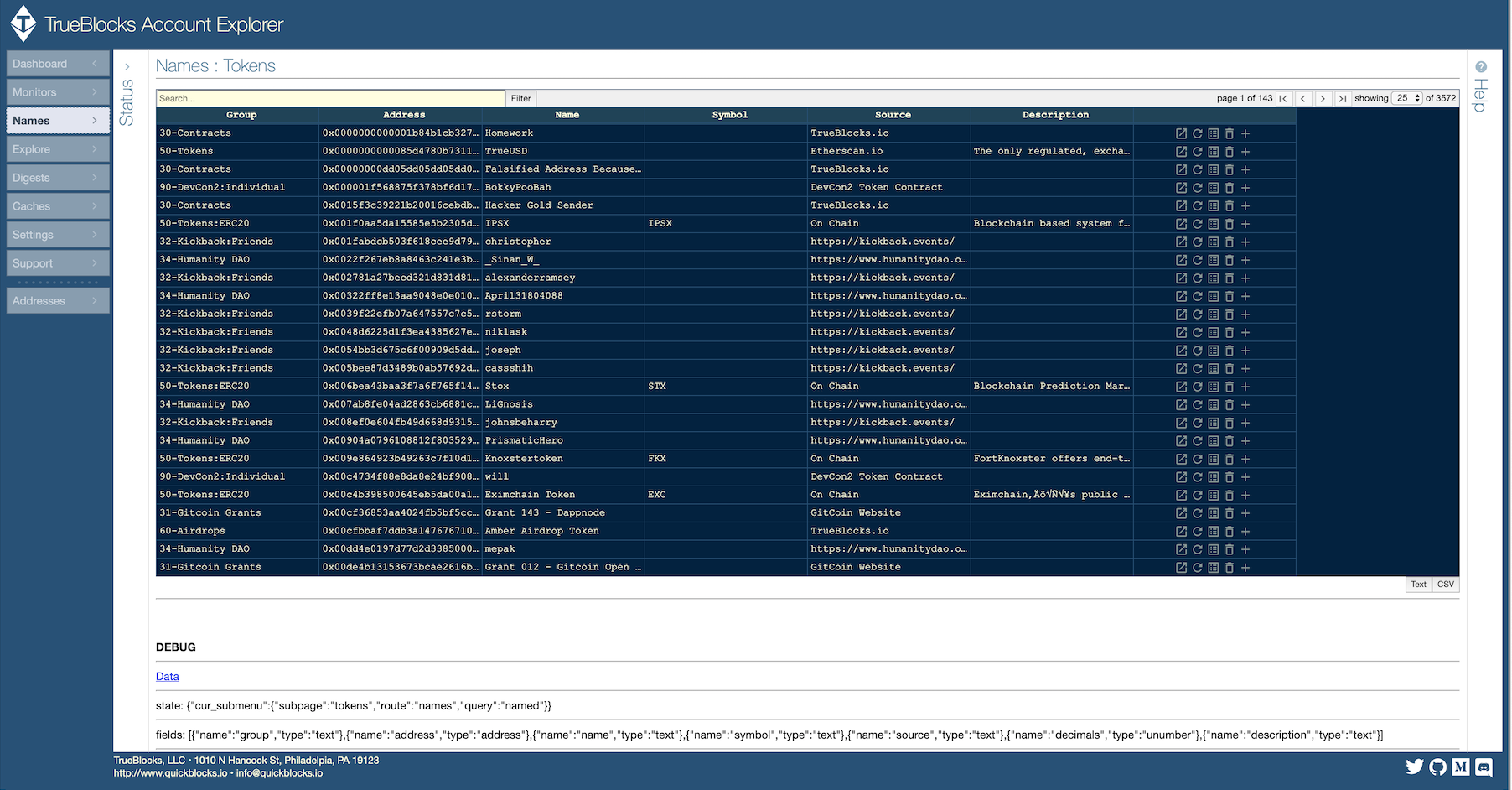Delete the Stox row
This screenshot has height=790, width=1512.
1229,387
